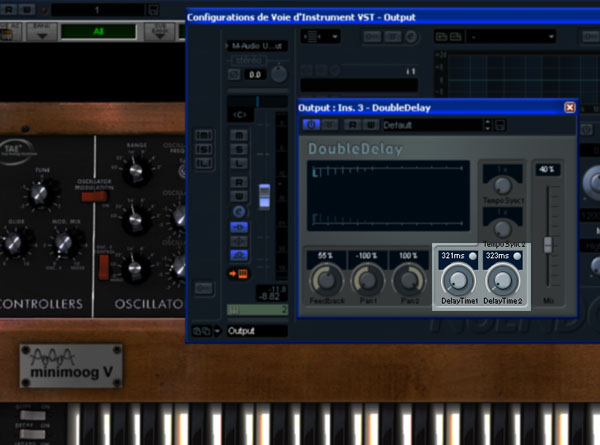This screenshot has width=600, height=445.
Task: Click the global listen L button in left strip
Action: click(x=204, y=163)
